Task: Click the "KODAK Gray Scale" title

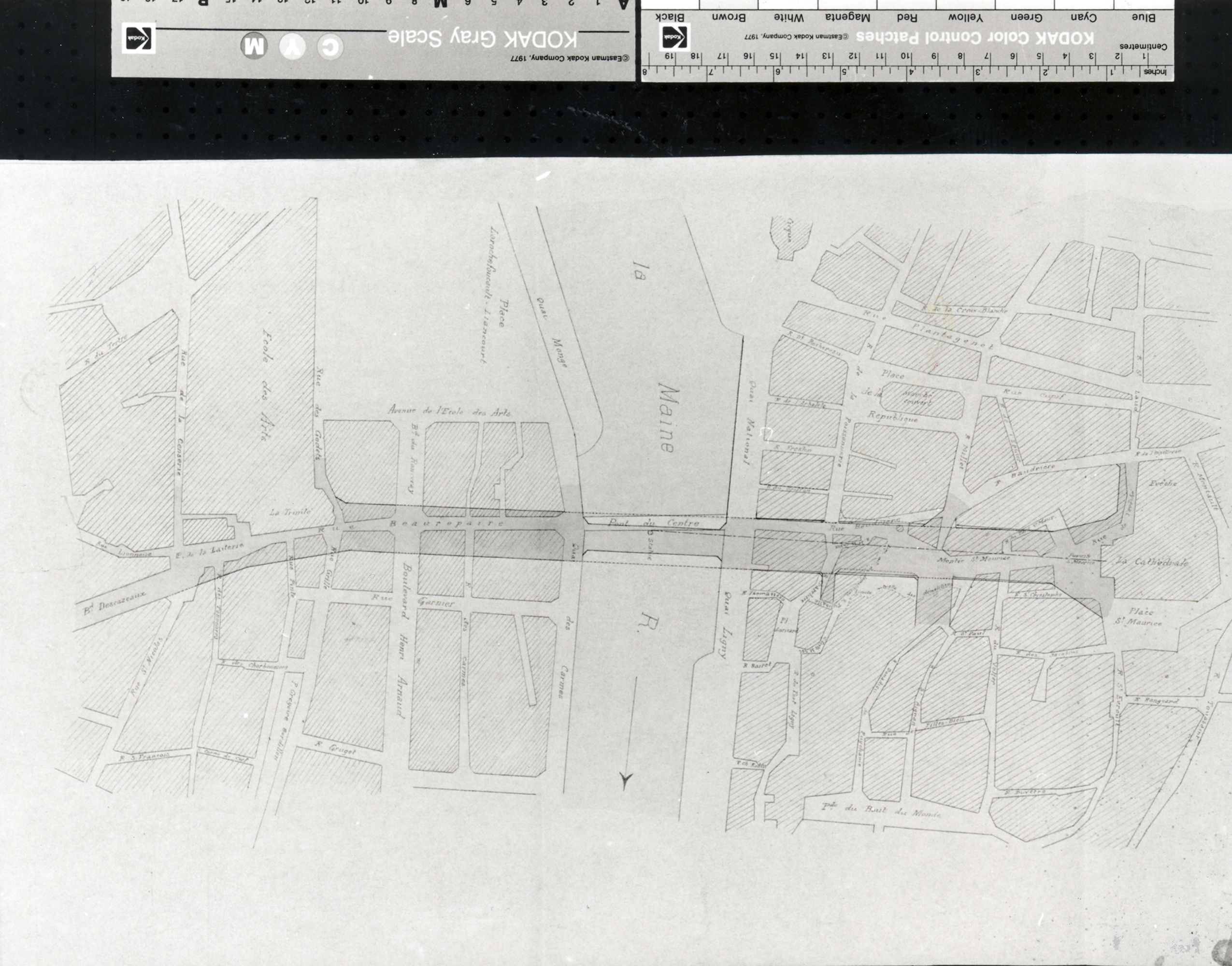Action: (x=483, y=38)
